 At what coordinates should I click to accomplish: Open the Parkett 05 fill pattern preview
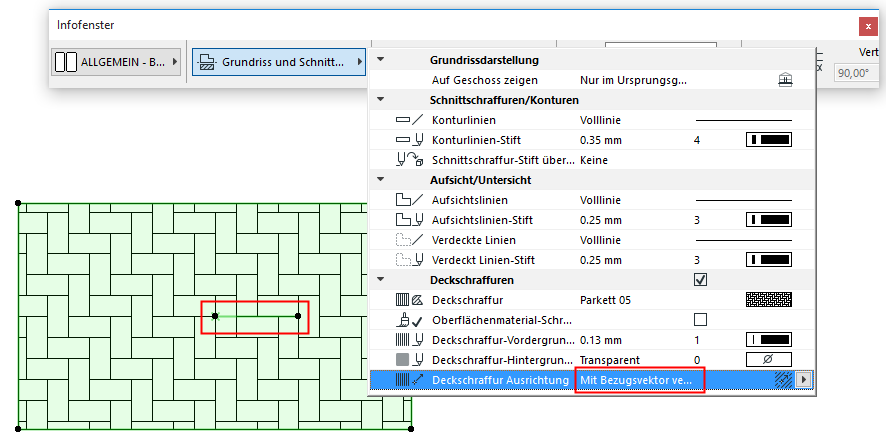click(769, 300)
